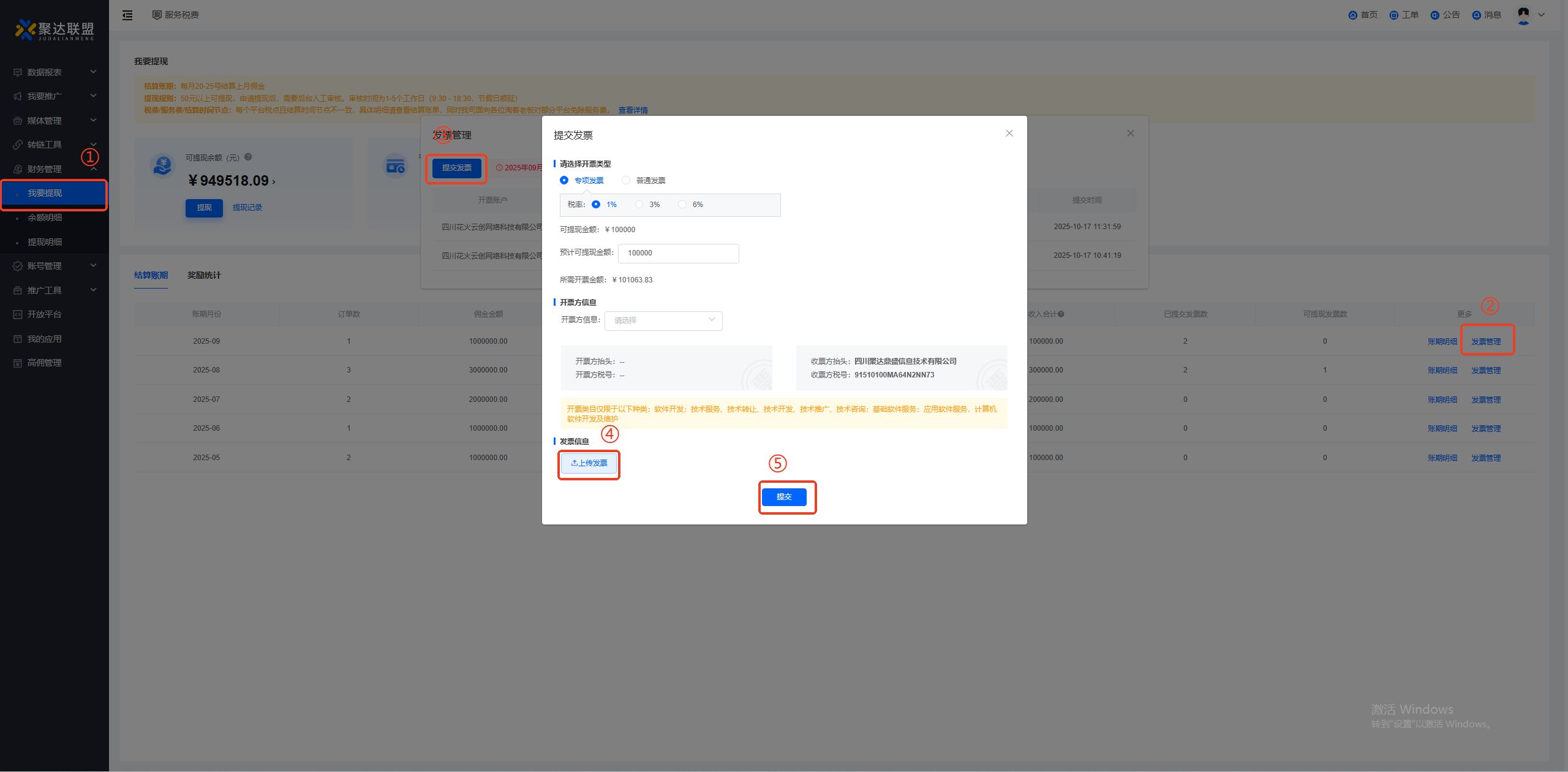Select the 3% tax rate radio
The image size is (1568, 772).
coord(639,205)
